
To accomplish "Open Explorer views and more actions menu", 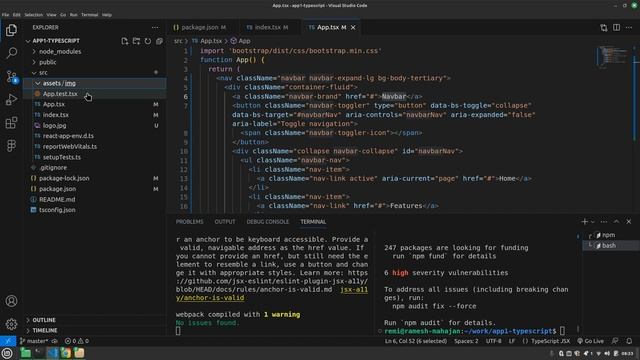I will [155, 27].
